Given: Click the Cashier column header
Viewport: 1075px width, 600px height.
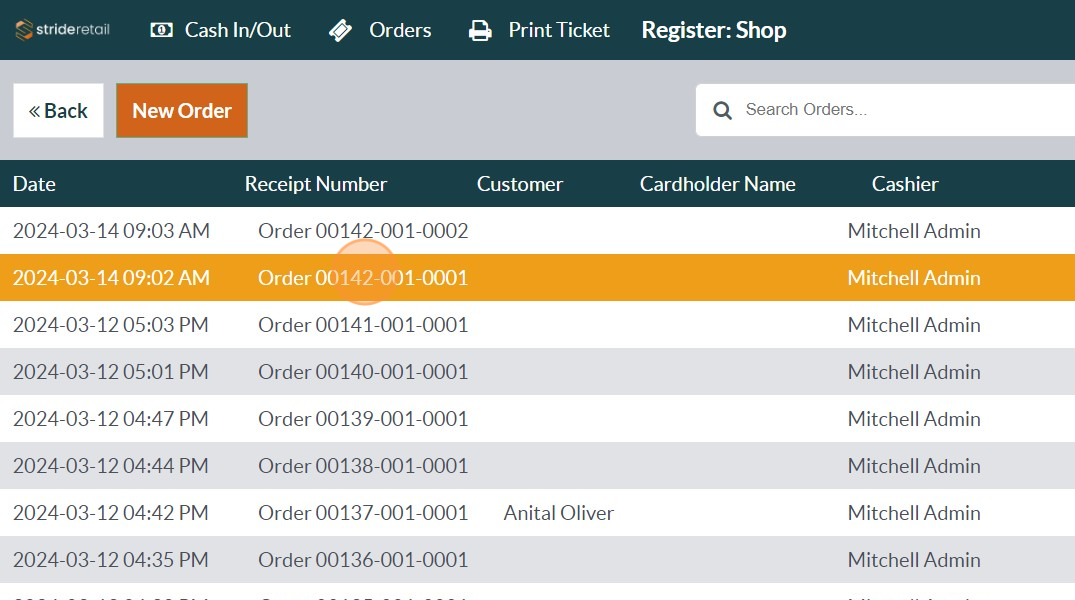Looking at the screenshot, I should tap(904, 184).
